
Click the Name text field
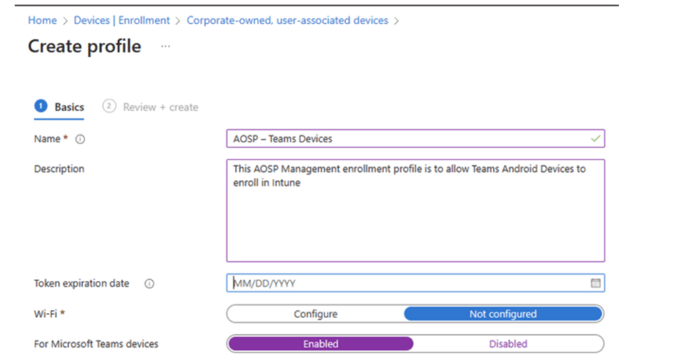click(x=415, y=138)
